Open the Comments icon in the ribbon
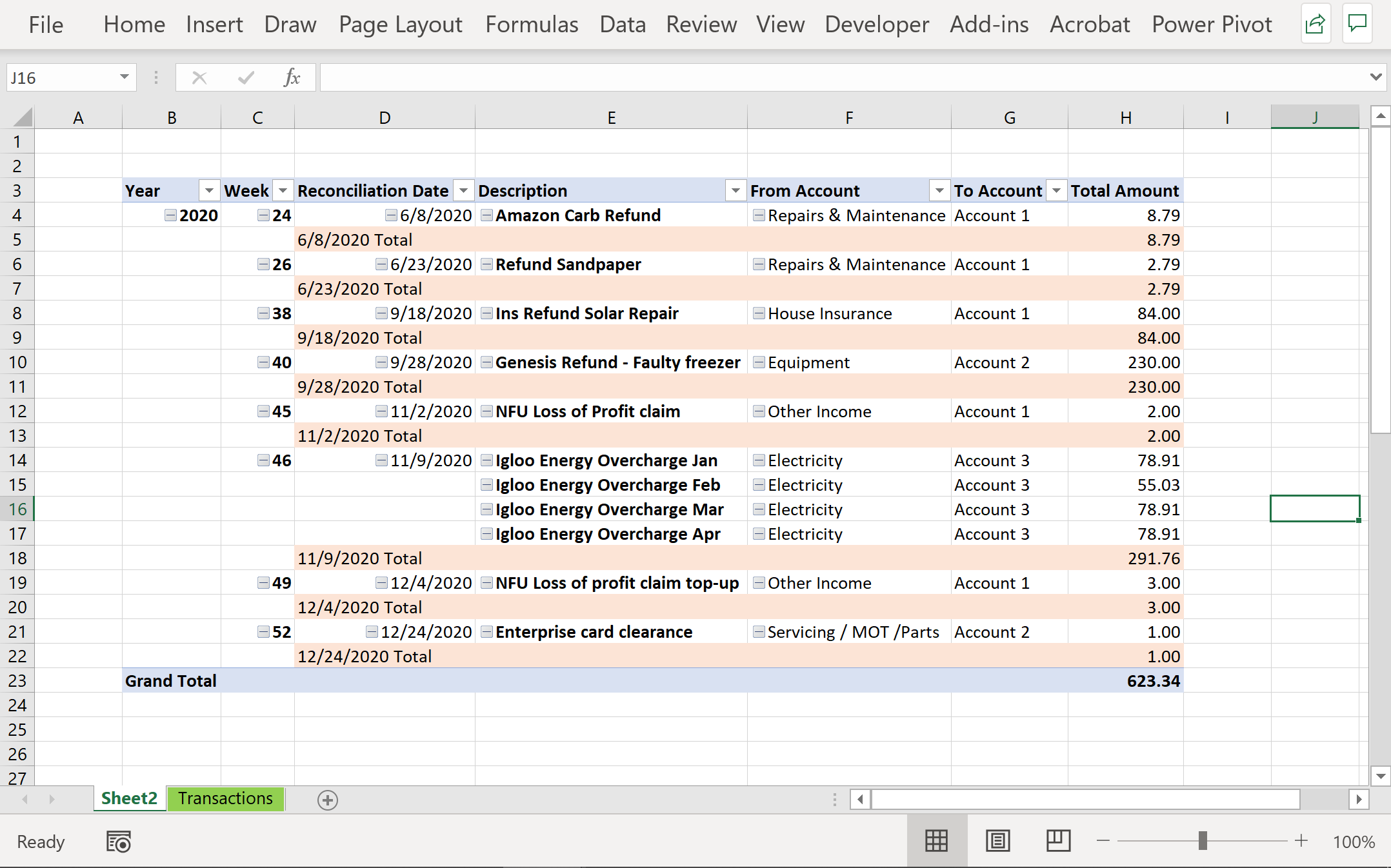The width and height of the screenshot is (1391, 868). tap(1357, 25)
